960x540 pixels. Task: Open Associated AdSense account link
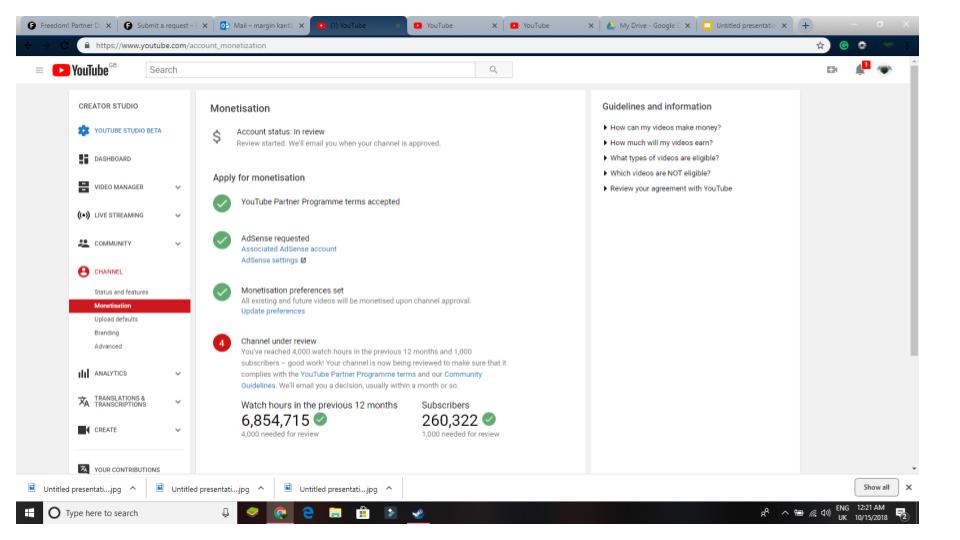(x=288, y=249)
